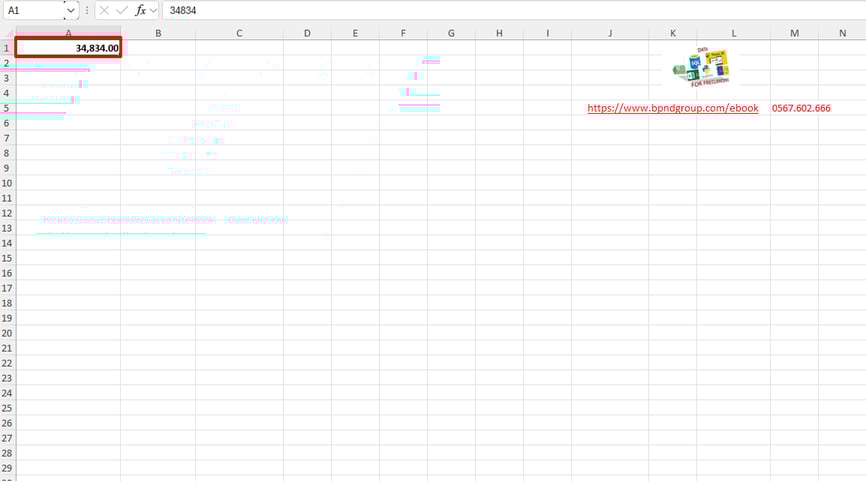Select column E header
This screenshot has height=481, width=866.
[355, 33]
